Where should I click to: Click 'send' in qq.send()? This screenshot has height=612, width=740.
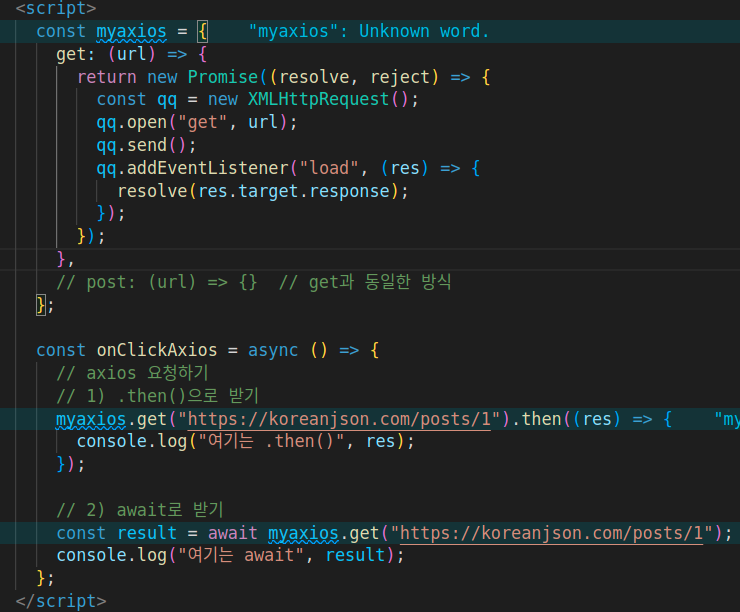point(147,145)
